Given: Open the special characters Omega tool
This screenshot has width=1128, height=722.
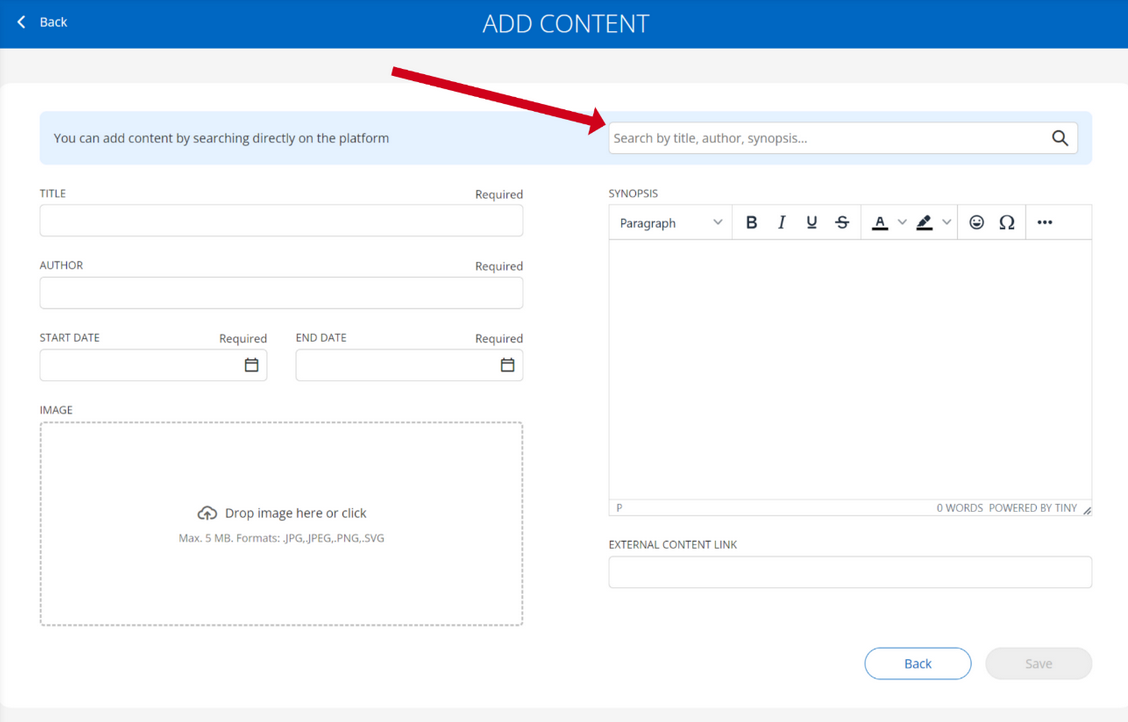Looking at the screenshot, I should [x=1006, y=223].
